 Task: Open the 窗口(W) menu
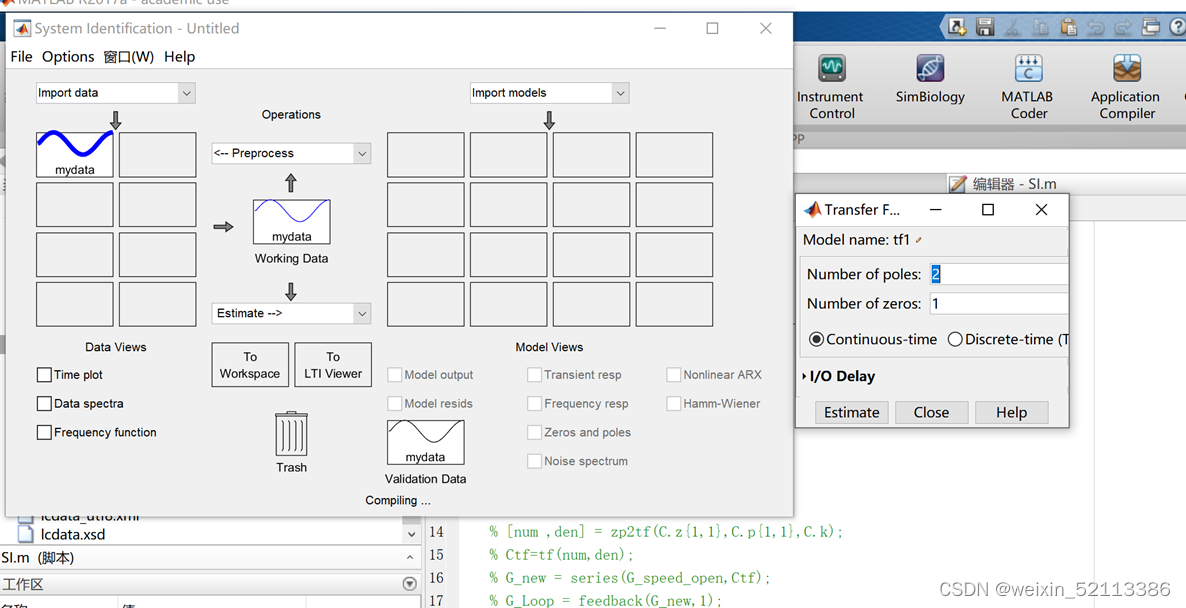129,57
